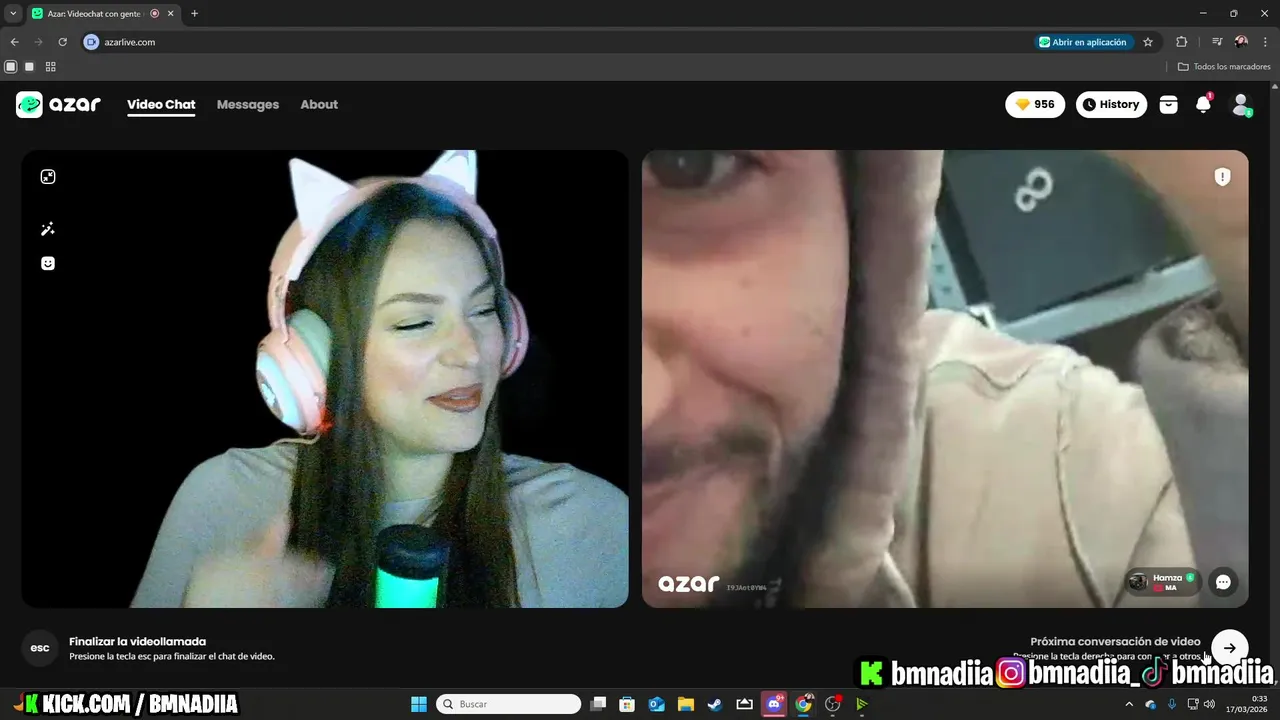The height and width of the screenshot is (720, 1280).
Task: Open Outlook from taskbar
Action: [657, 704]
